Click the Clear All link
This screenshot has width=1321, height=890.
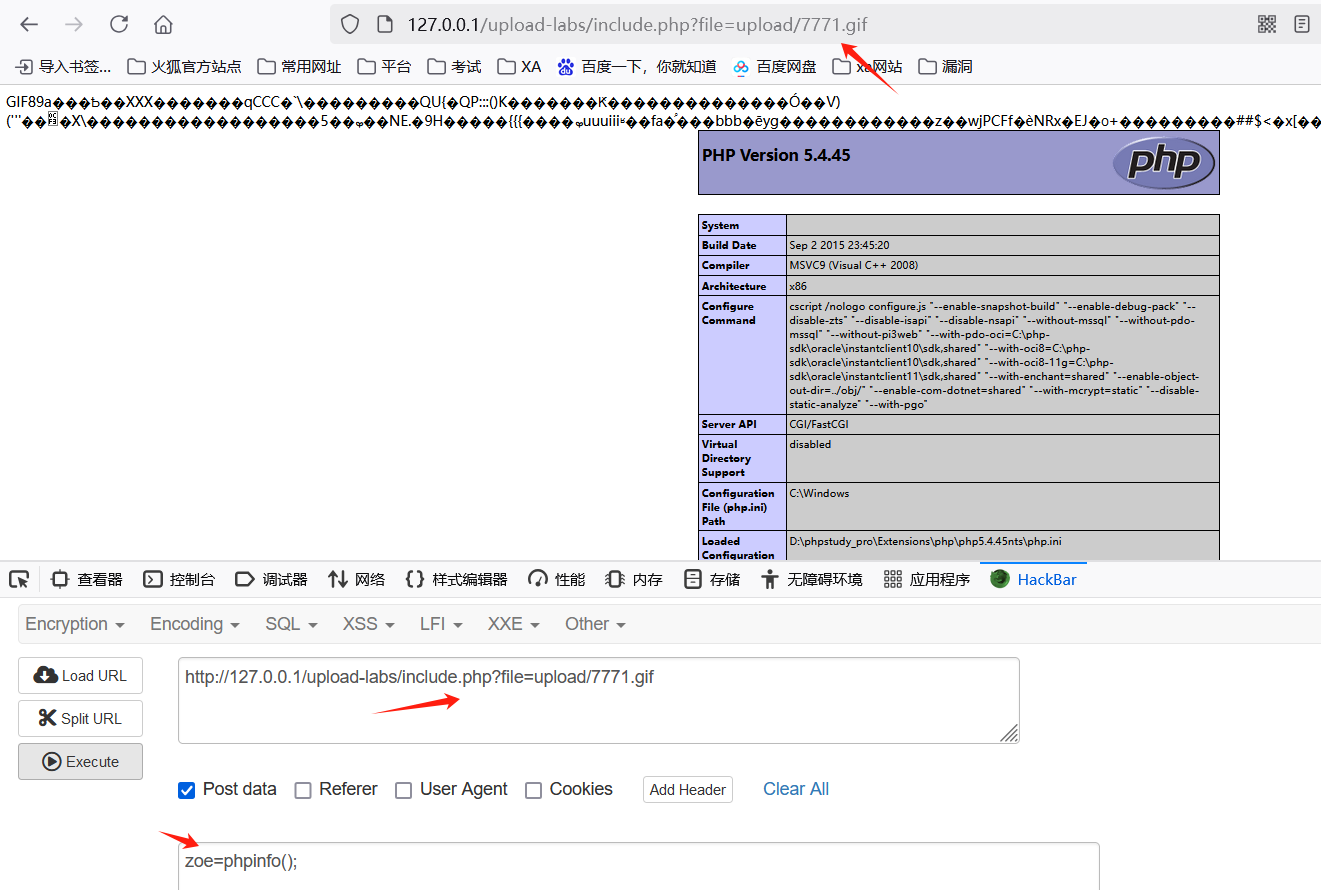click(x=796, y=789)
